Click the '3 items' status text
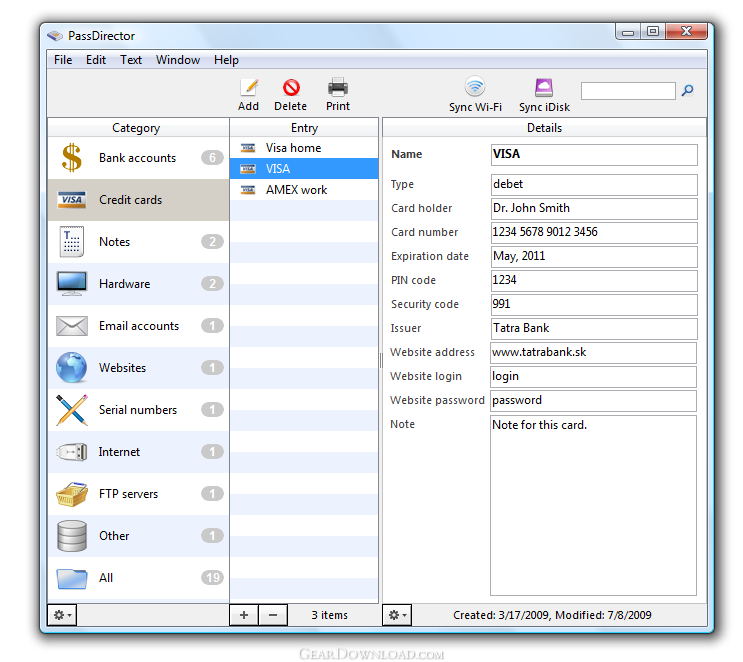The width and height of the screenshot is (743, 662). [329, 615]
